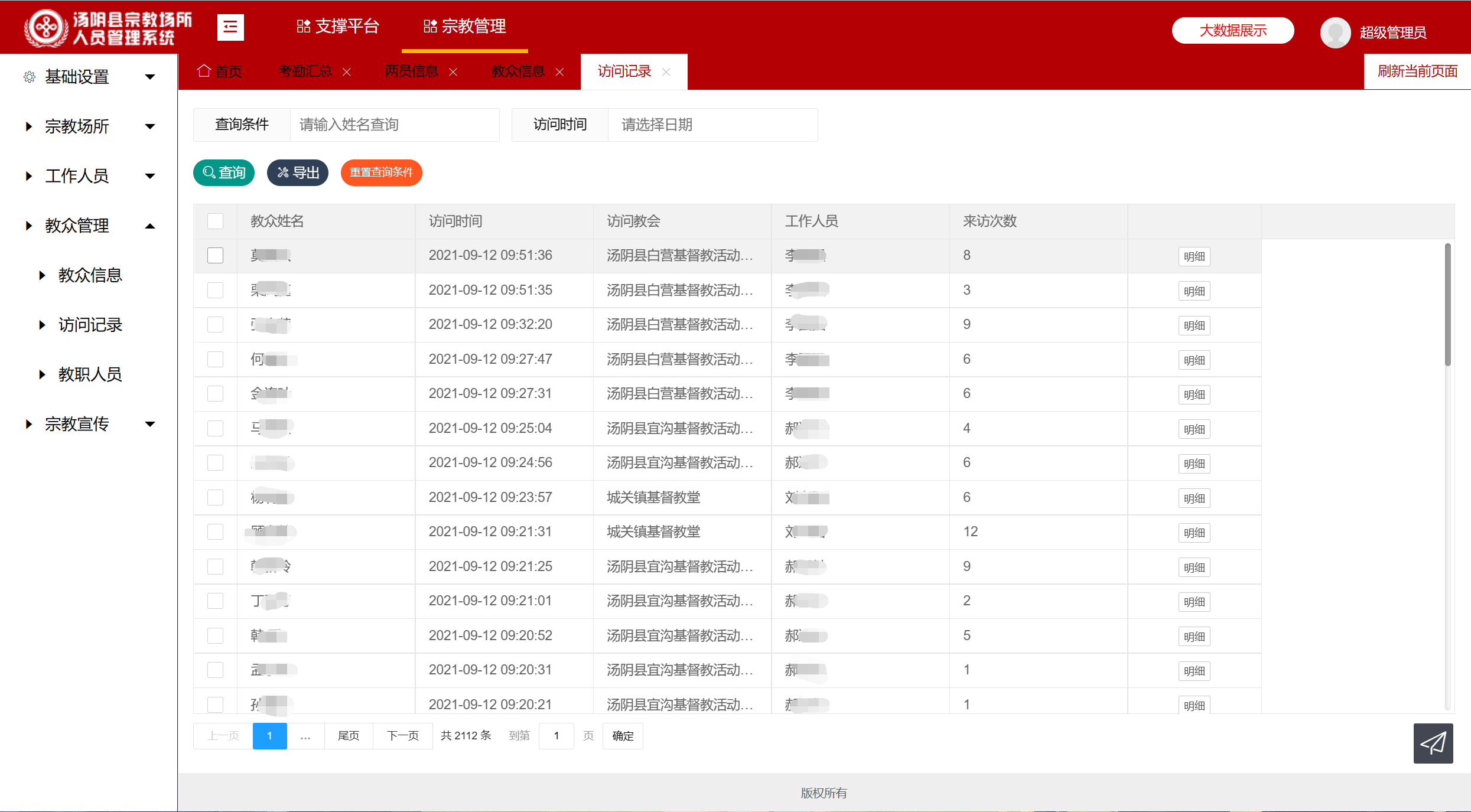Check the row with time 09:27:31
The width and height of the screenshot is (1471, 812).
215,393
